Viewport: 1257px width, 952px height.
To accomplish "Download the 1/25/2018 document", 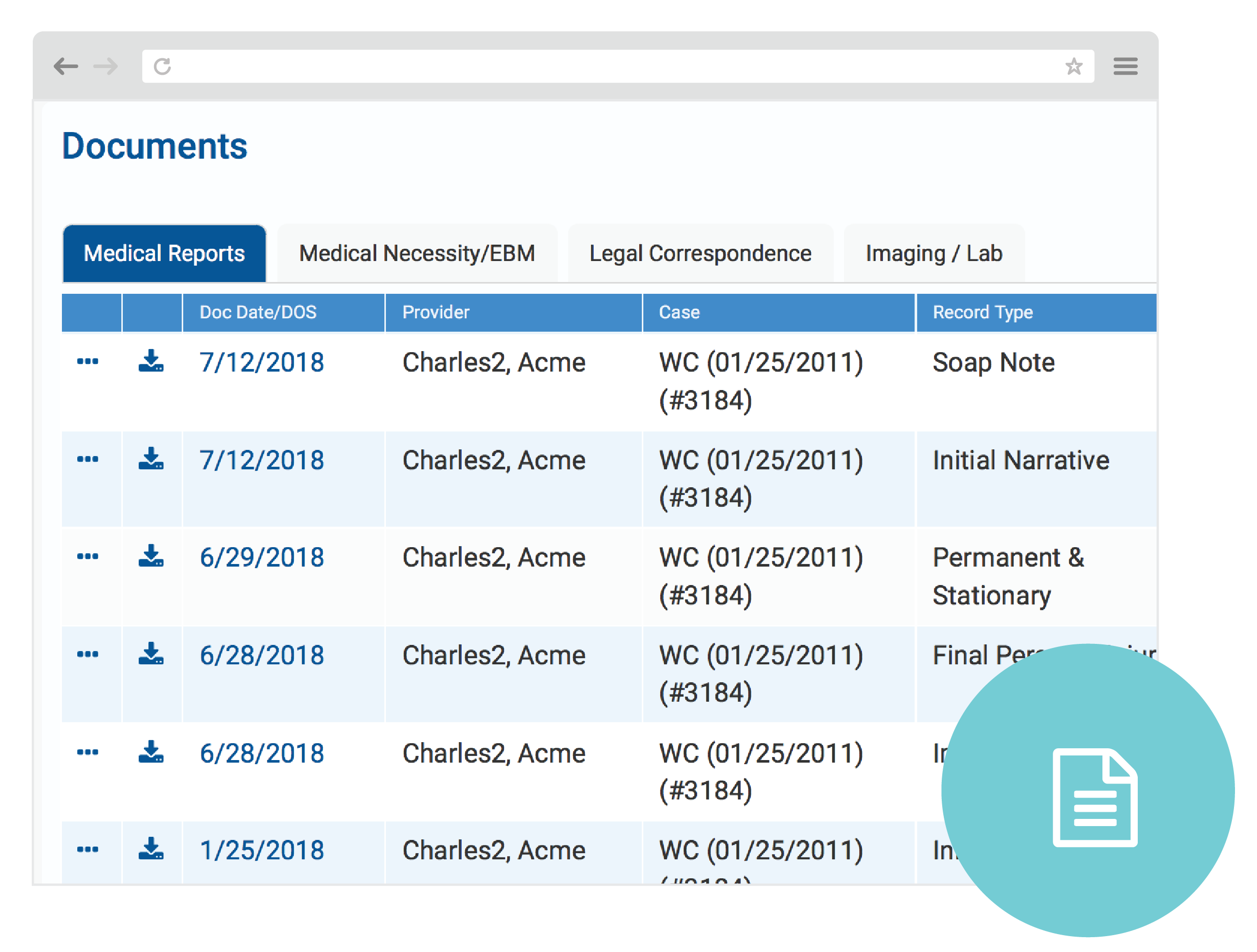I will (x=150, y=849).
